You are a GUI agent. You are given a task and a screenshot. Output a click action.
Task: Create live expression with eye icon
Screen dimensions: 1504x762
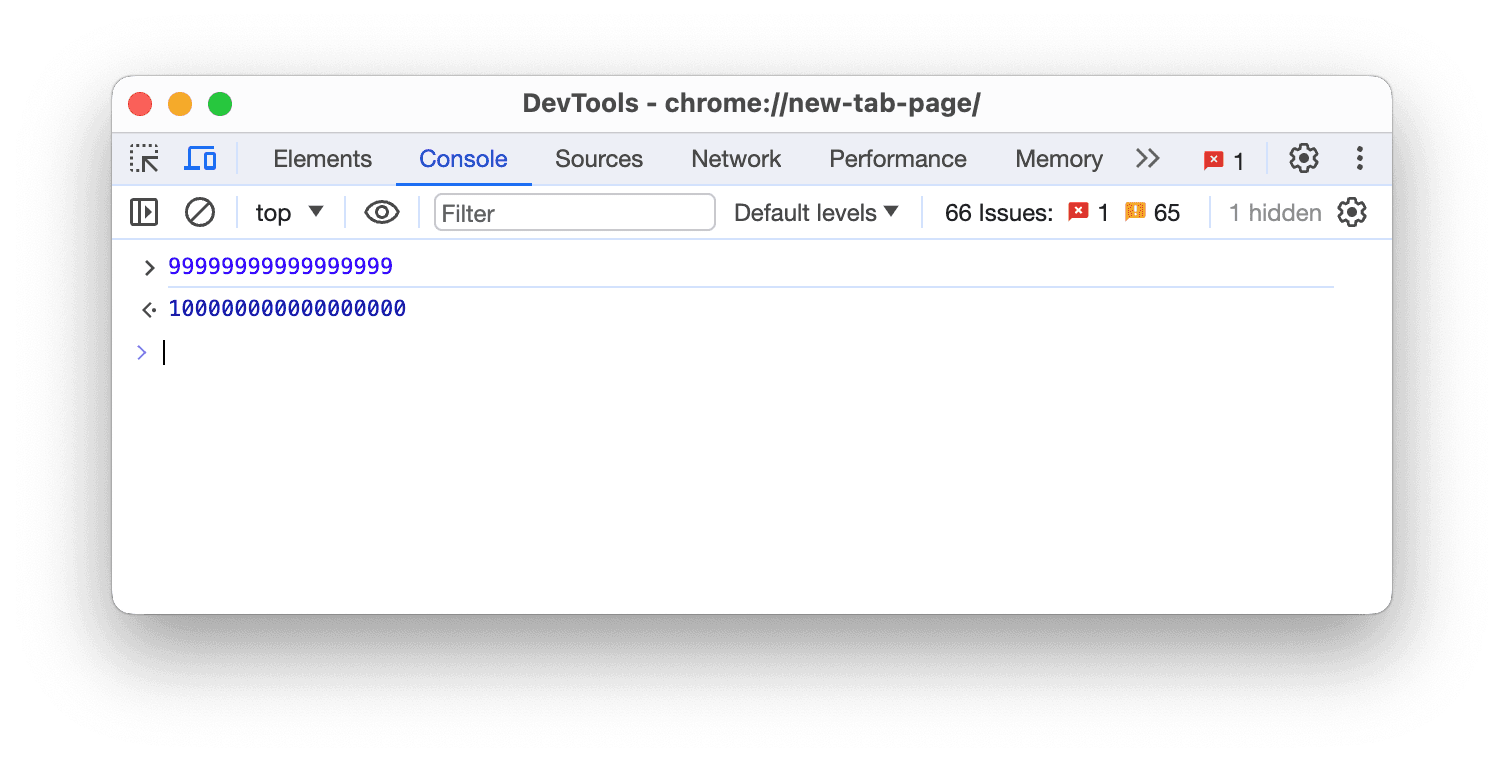382,212
